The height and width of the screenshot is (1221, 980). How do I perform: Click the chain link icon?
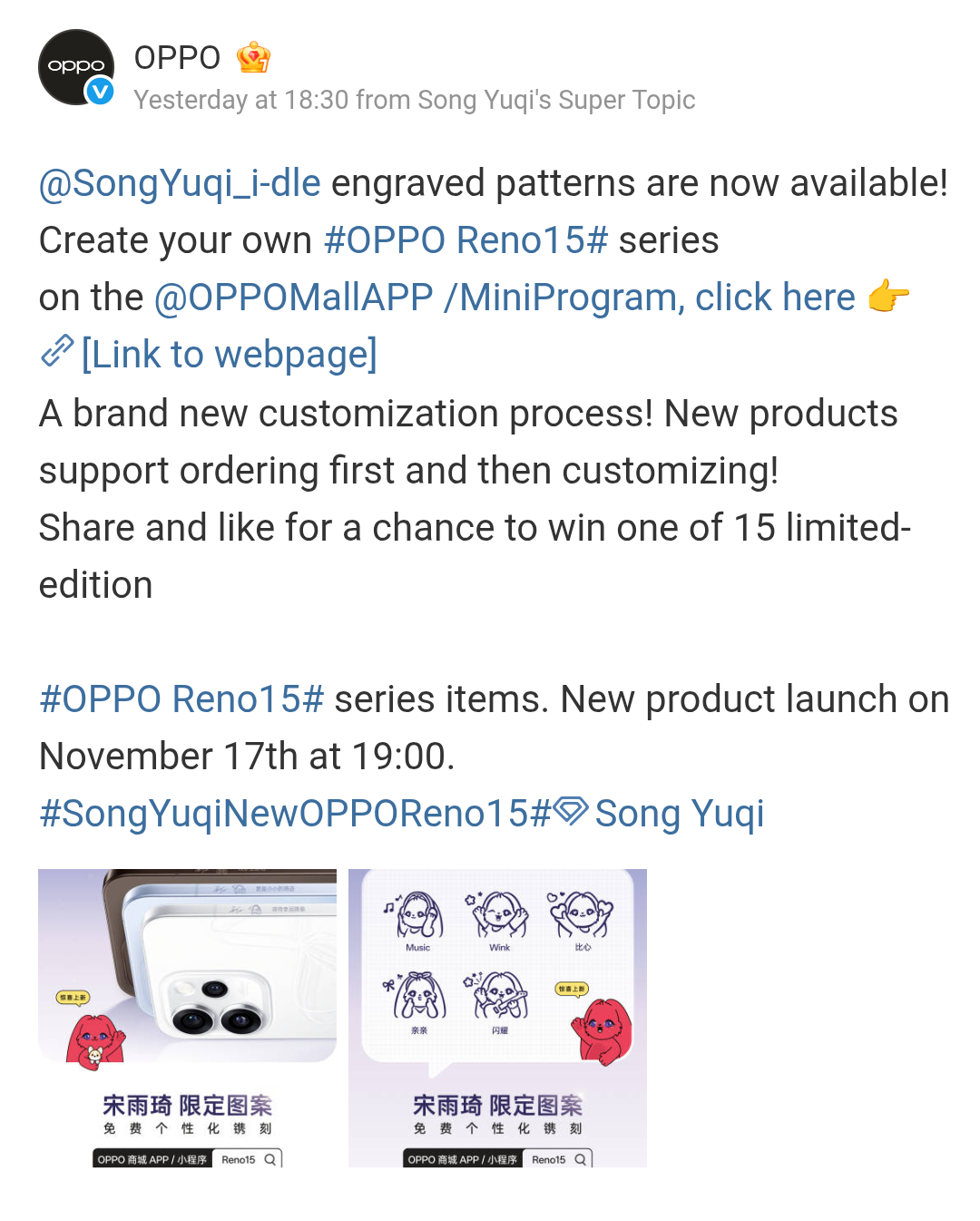point(56,352)
